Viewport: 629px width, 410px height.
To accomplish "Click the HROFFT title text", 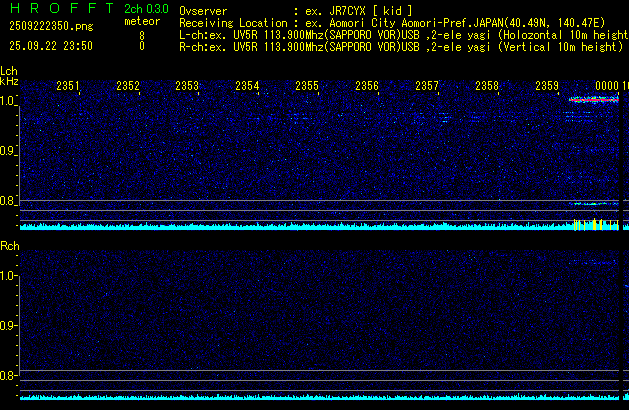I will coord(58,8).
